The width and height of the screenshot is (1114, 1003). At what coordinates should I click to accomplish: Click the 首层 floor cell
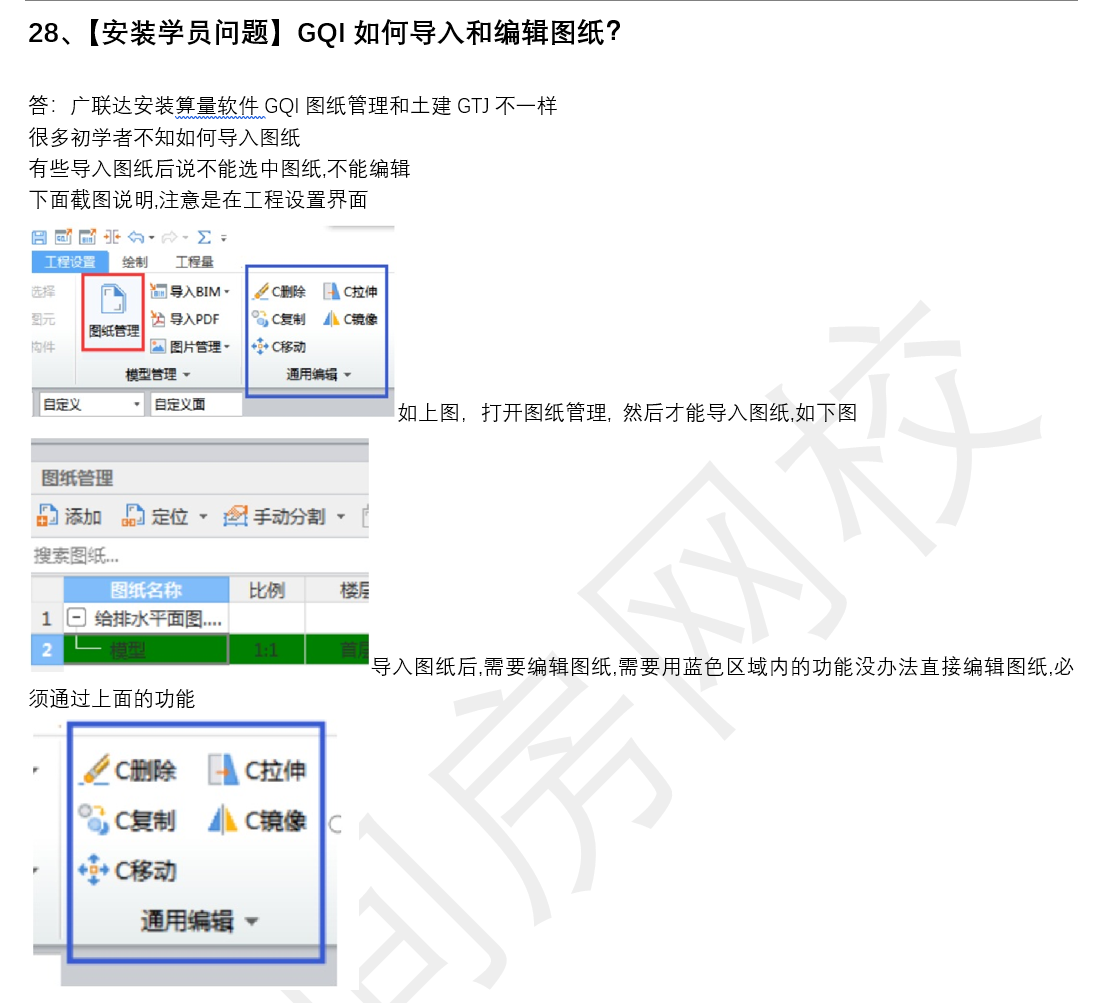click(x=337, y=649)
